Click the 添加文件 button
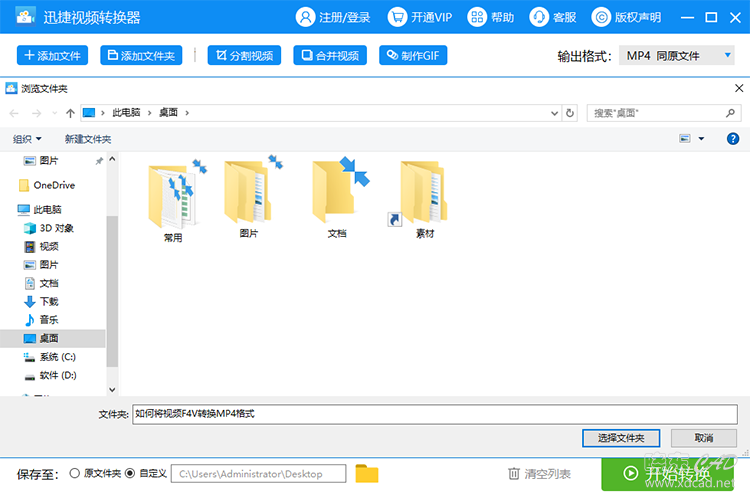 (52, 55)
